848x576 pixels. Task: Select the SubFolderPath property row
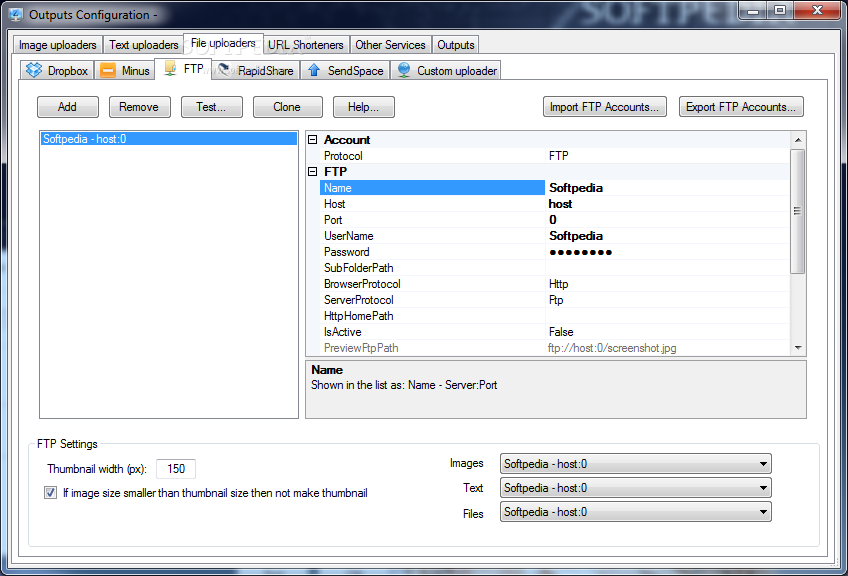555,268
